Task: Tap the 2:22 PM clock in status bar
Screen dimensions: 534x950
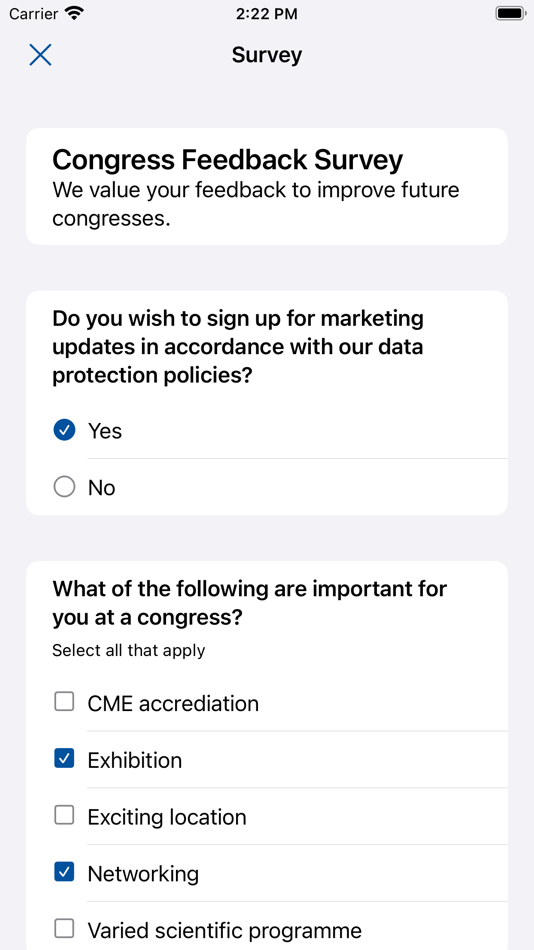Action: click(x=267, y=14)
